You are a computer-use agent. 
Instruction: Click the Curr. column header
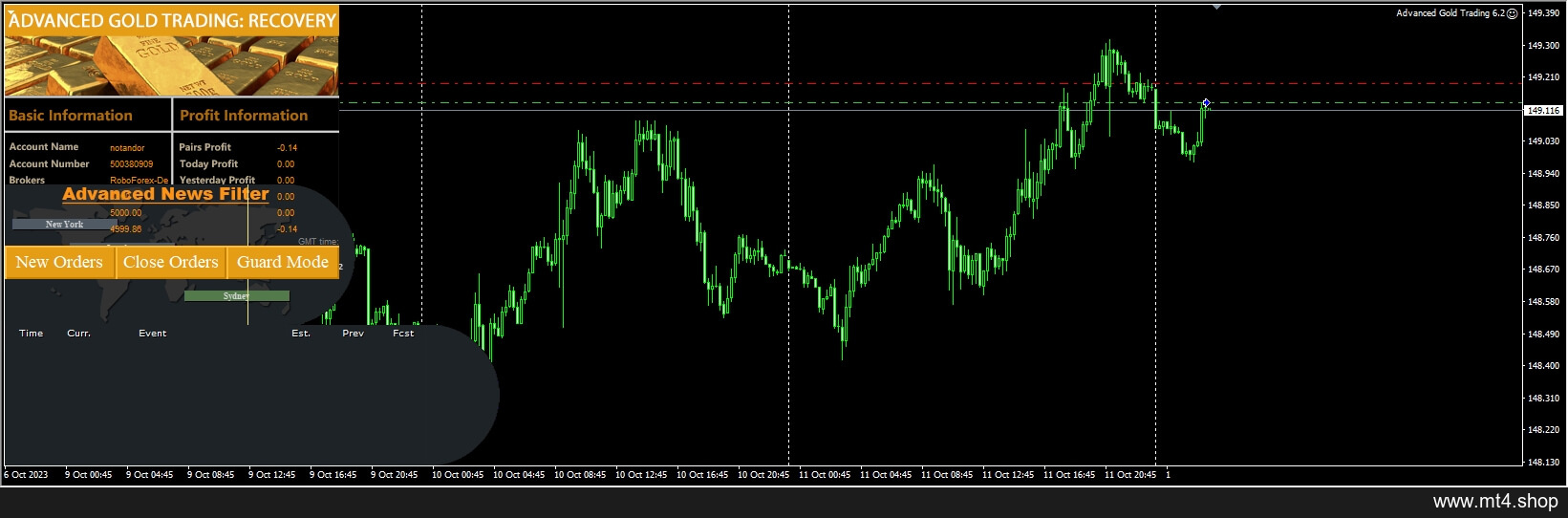78,334
